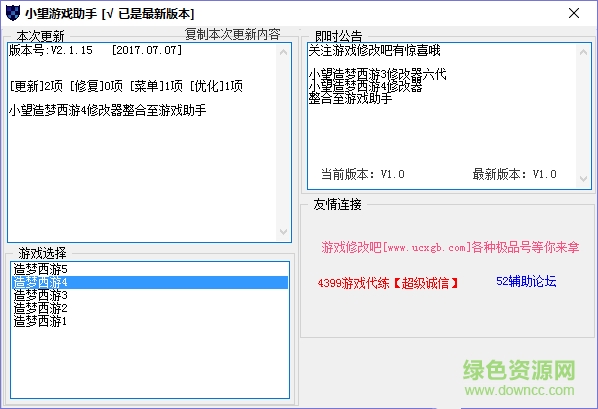Image resolution: width=598 pixels, height=409 pixels.
Task: Click down arrow of 本次更新 scrollbar
Action: 283,232
